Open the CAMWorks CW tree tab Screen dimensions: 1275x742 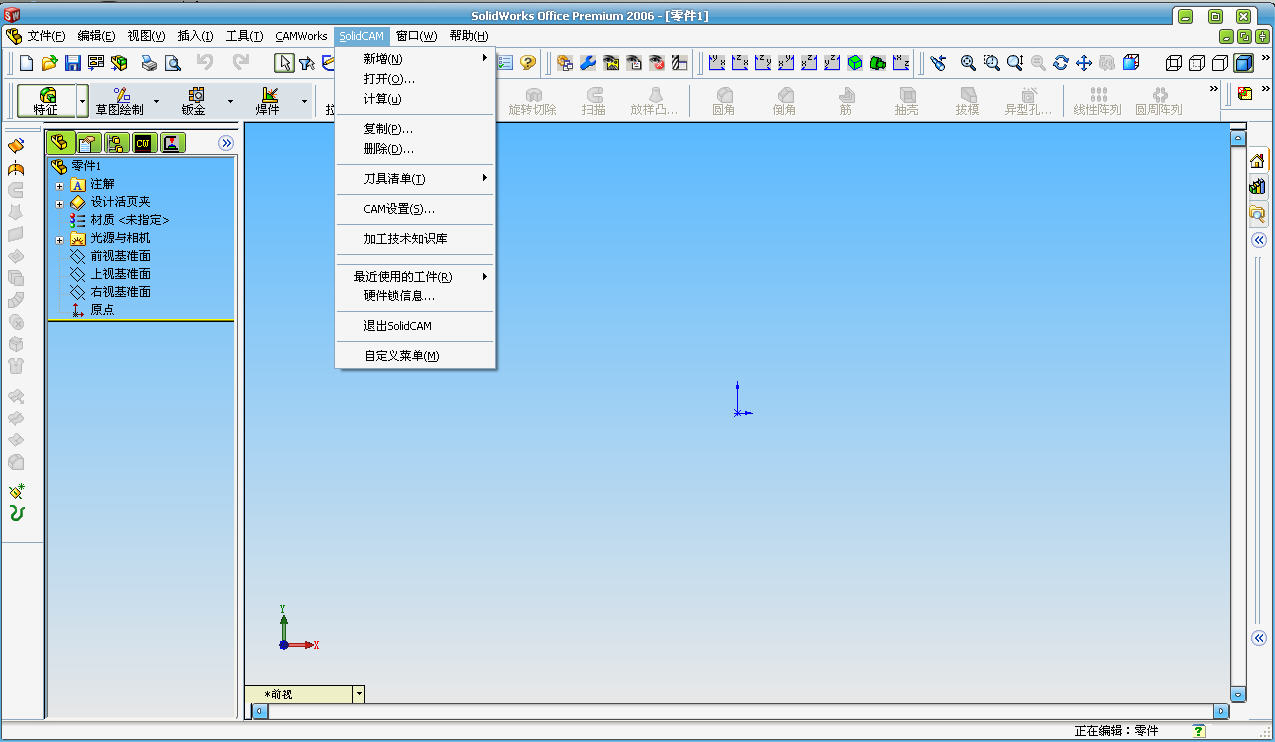click(x=144, y=143)
